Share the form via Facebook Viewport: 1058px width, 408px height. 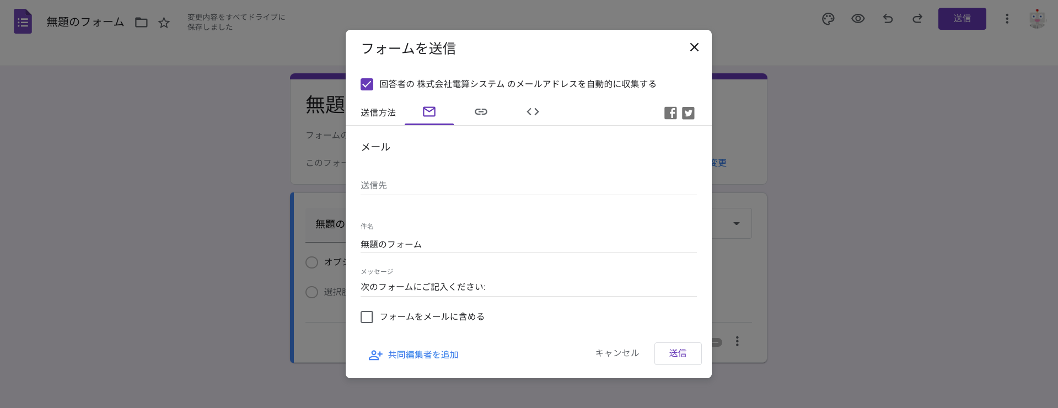pos(670,113)
